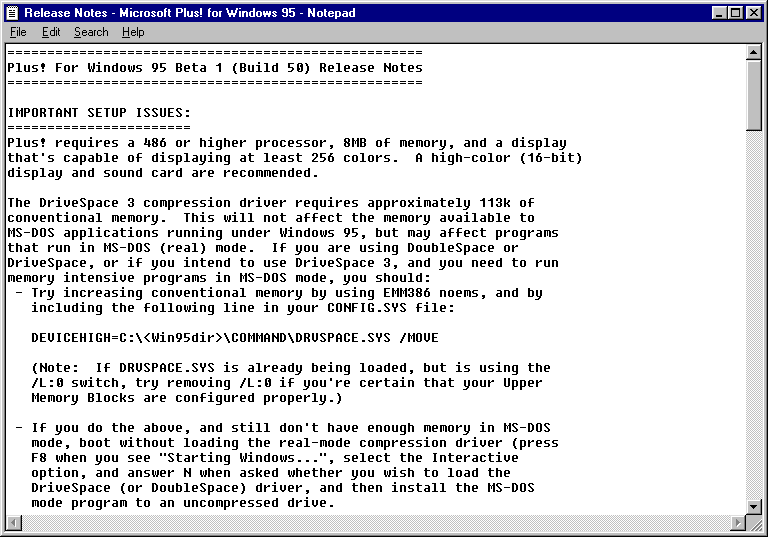Viewport: 768px width, 537px height.
Task: Click 'IMPORTANT SETUP ISSUES:' heading text
Action: tap(99, 113)
